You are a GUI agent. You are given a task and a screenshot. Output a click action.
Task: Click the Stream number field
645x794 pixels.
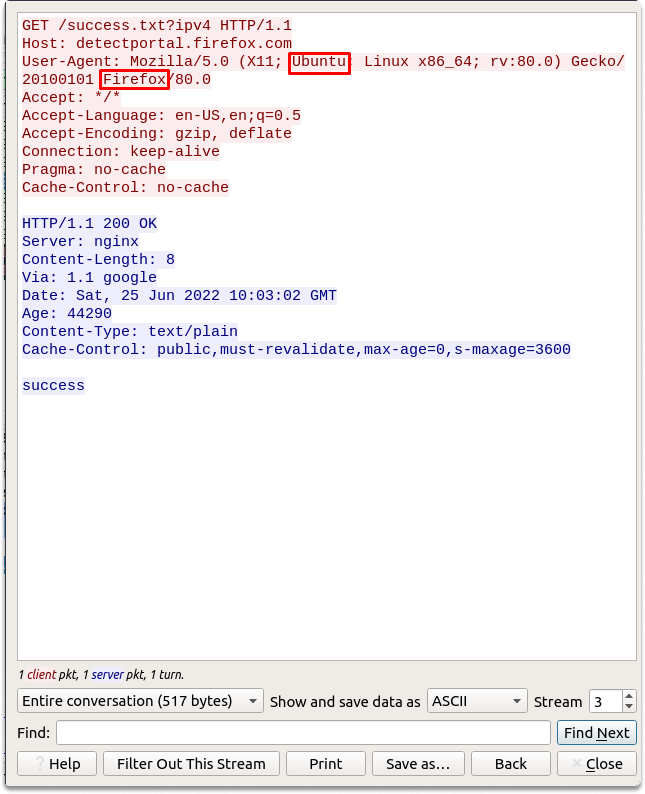(x=606, y=701)
